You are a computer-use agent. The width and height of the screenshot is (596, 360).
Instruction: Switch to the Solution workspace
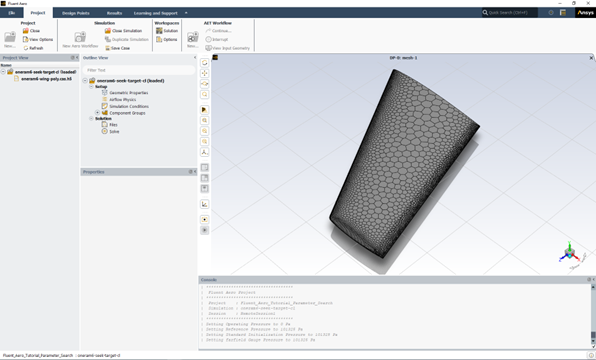167,31
